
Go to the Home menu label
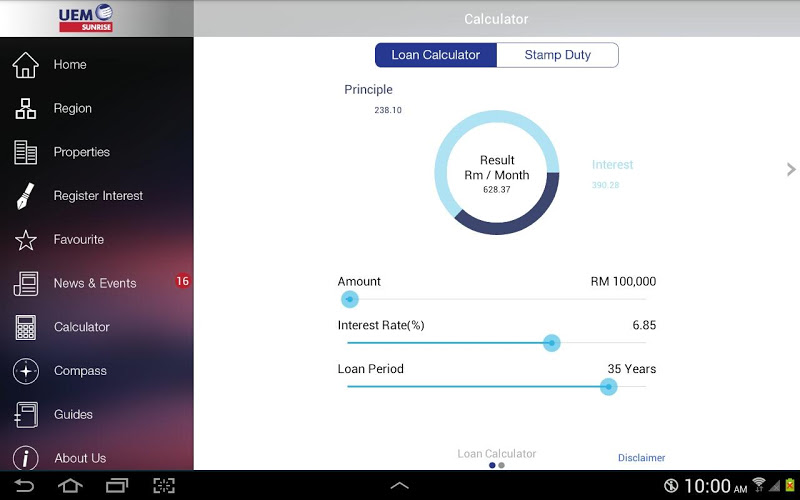[x=70, y=65]
